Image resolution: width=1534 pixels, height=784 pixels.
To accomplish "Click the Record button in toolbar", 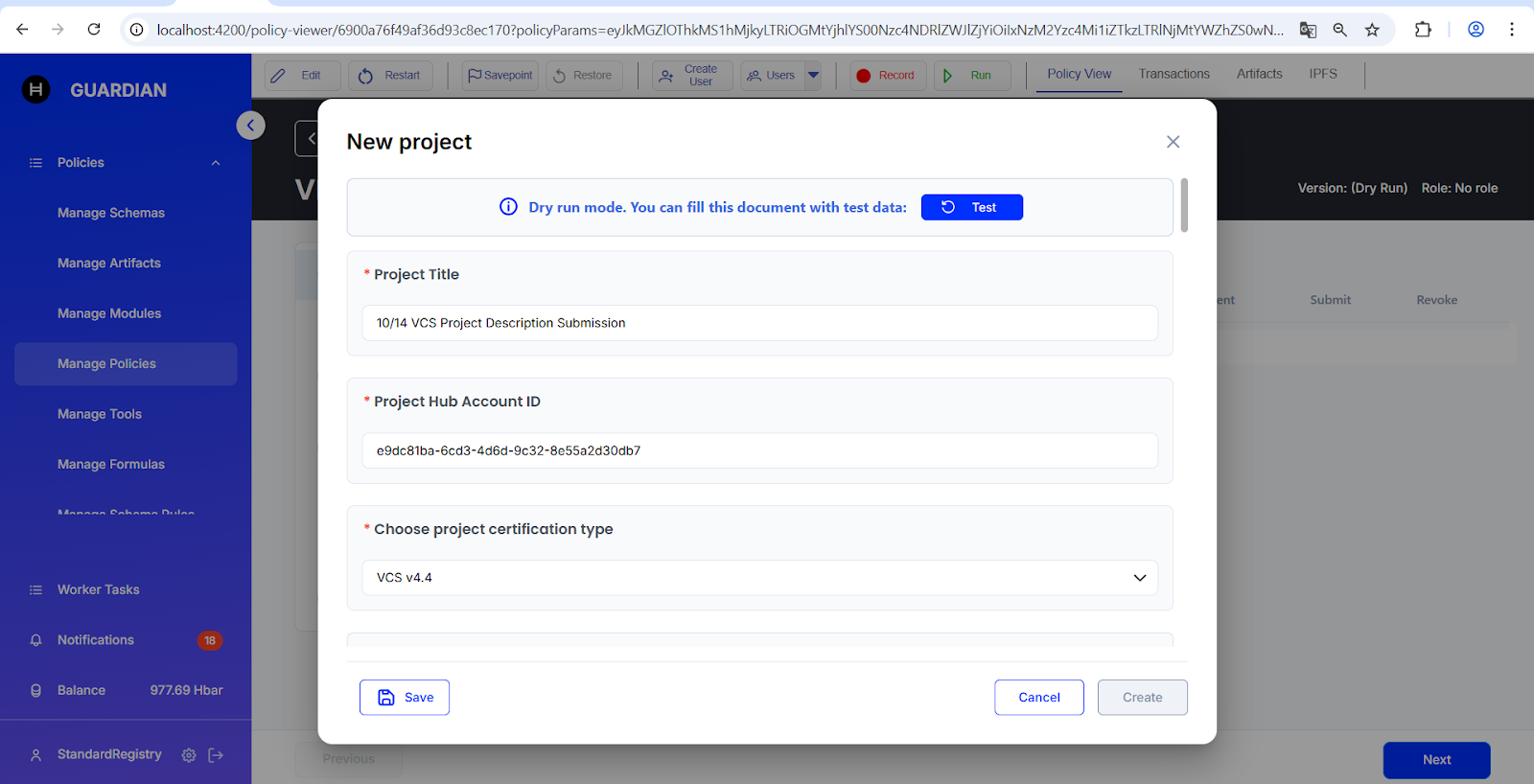I will (887, 76).
